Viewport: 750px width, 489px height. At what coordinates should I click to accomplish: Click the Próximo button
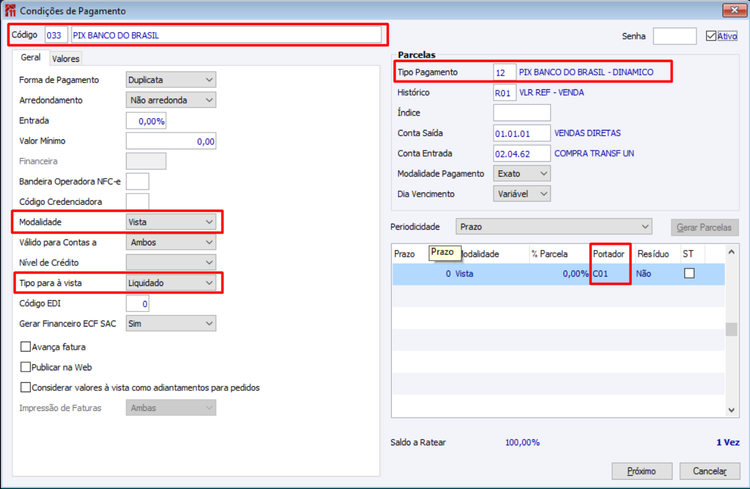(642, 471)
